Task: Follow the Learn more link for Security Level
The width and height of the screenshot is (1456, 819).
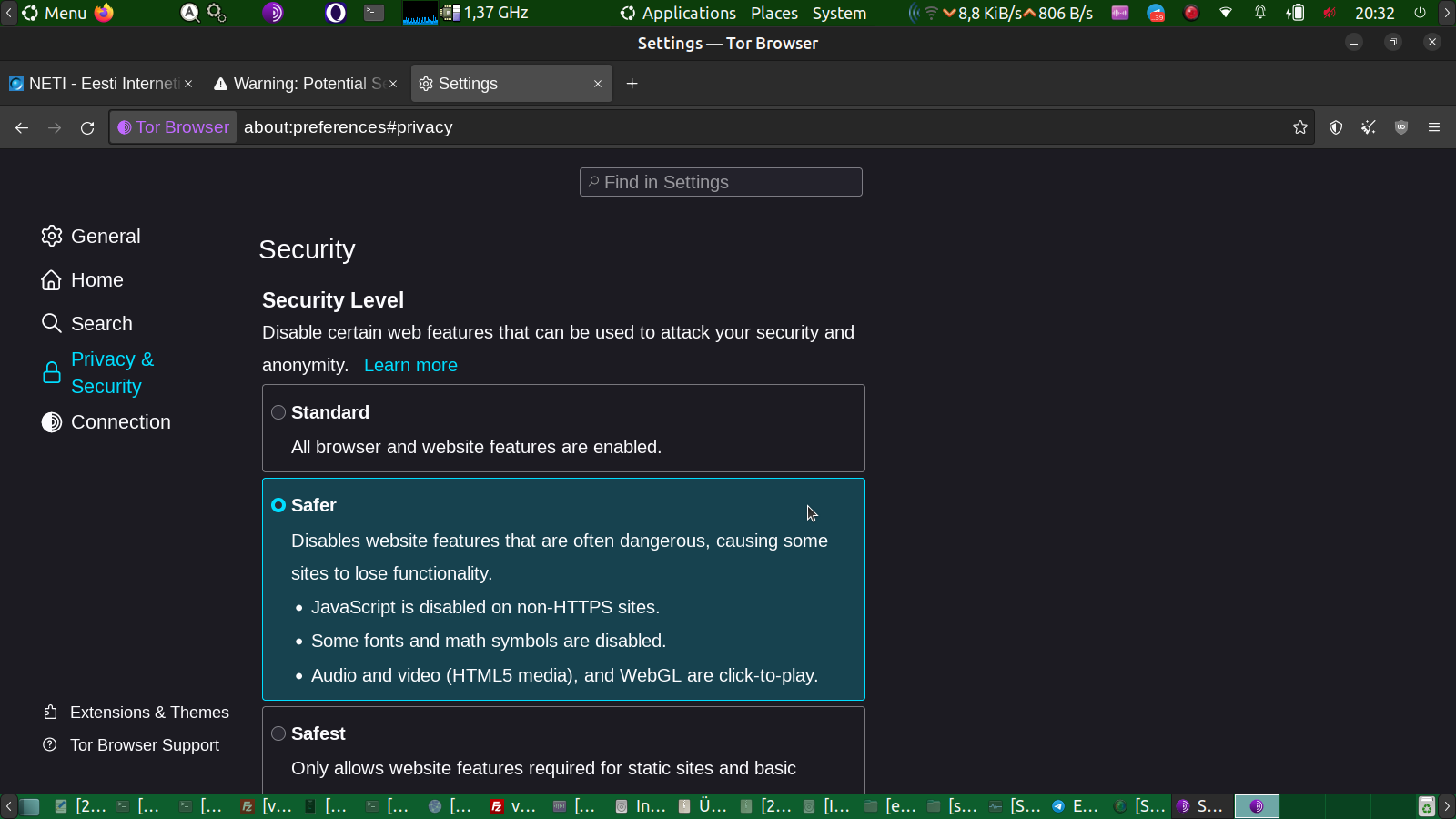Action: [410, 365]
